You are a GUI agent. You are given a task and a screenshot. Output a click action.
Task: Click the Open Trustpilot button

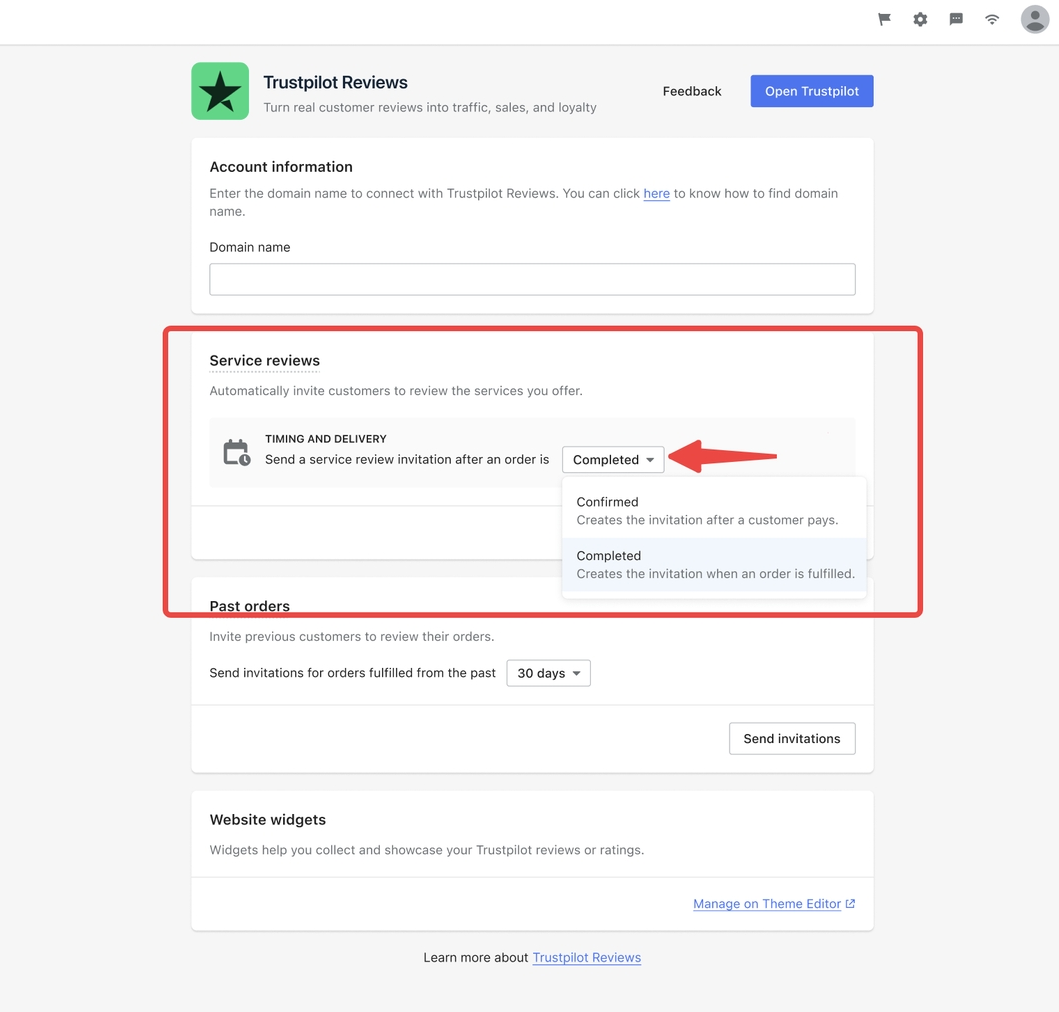tap(812, 91)
